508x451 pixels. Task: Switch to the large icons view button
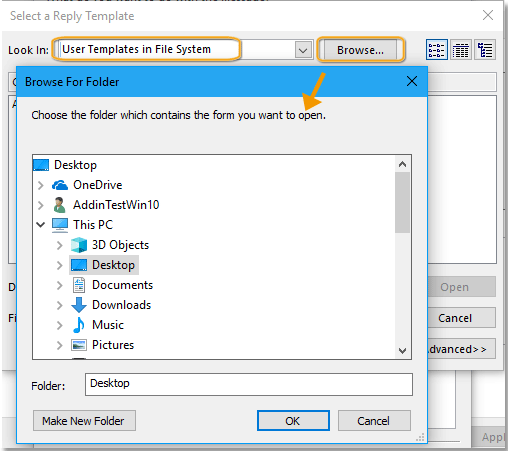click(x=436, y=50)
